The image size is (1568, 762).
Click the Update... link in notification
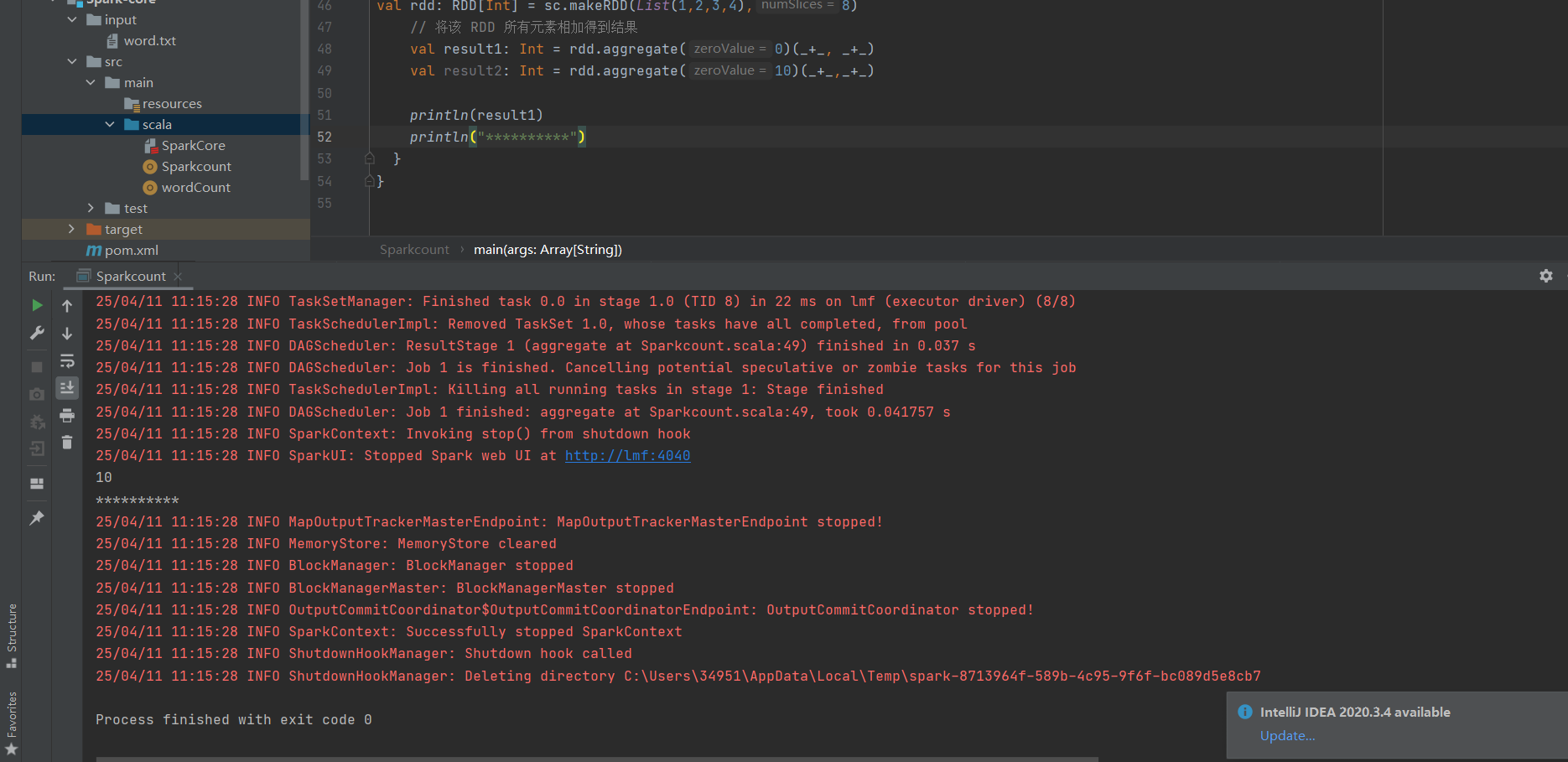click(x=1287, y=735)
